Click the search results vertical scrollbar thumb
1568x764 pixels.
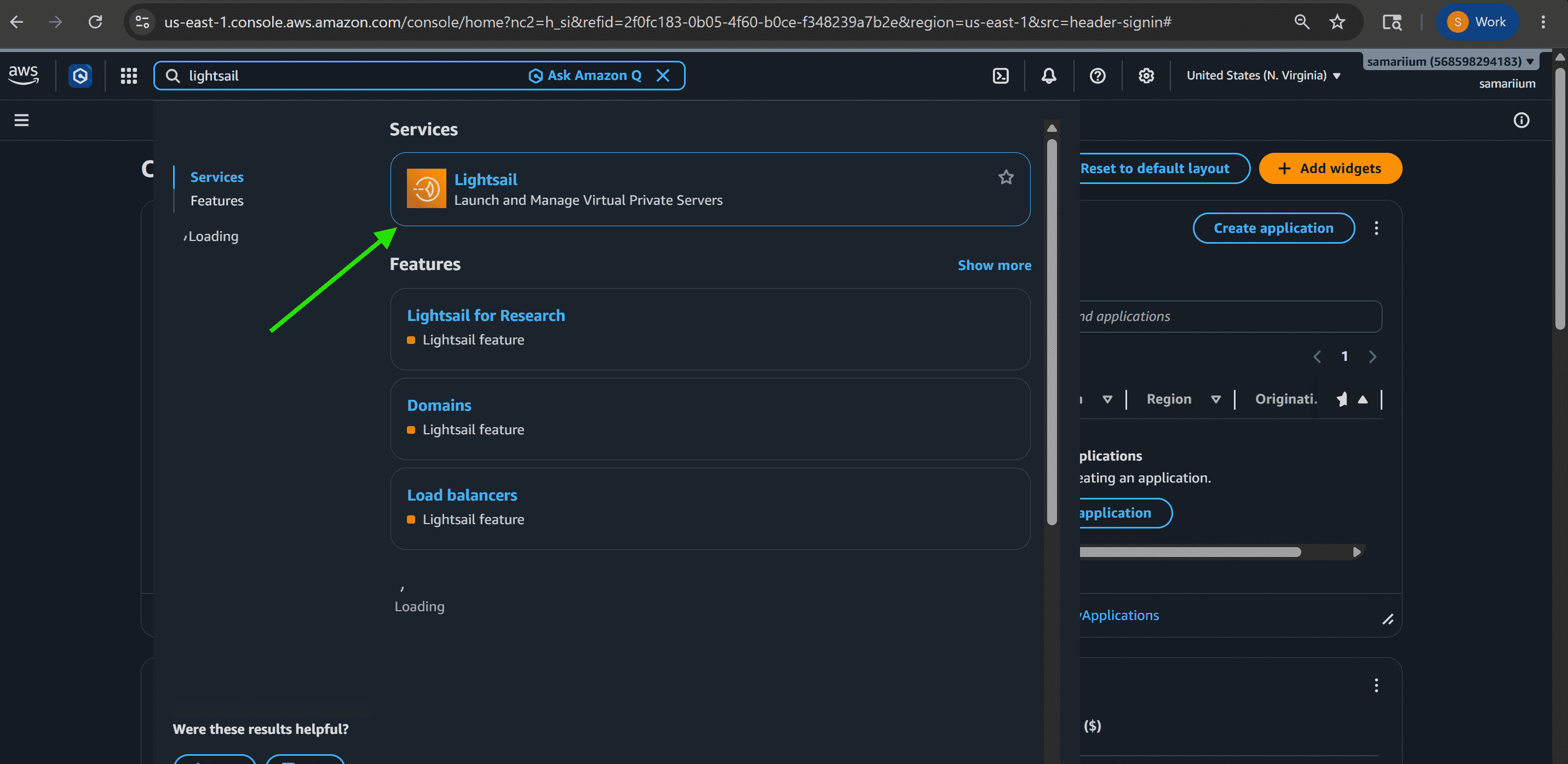tap(1051, 332)
